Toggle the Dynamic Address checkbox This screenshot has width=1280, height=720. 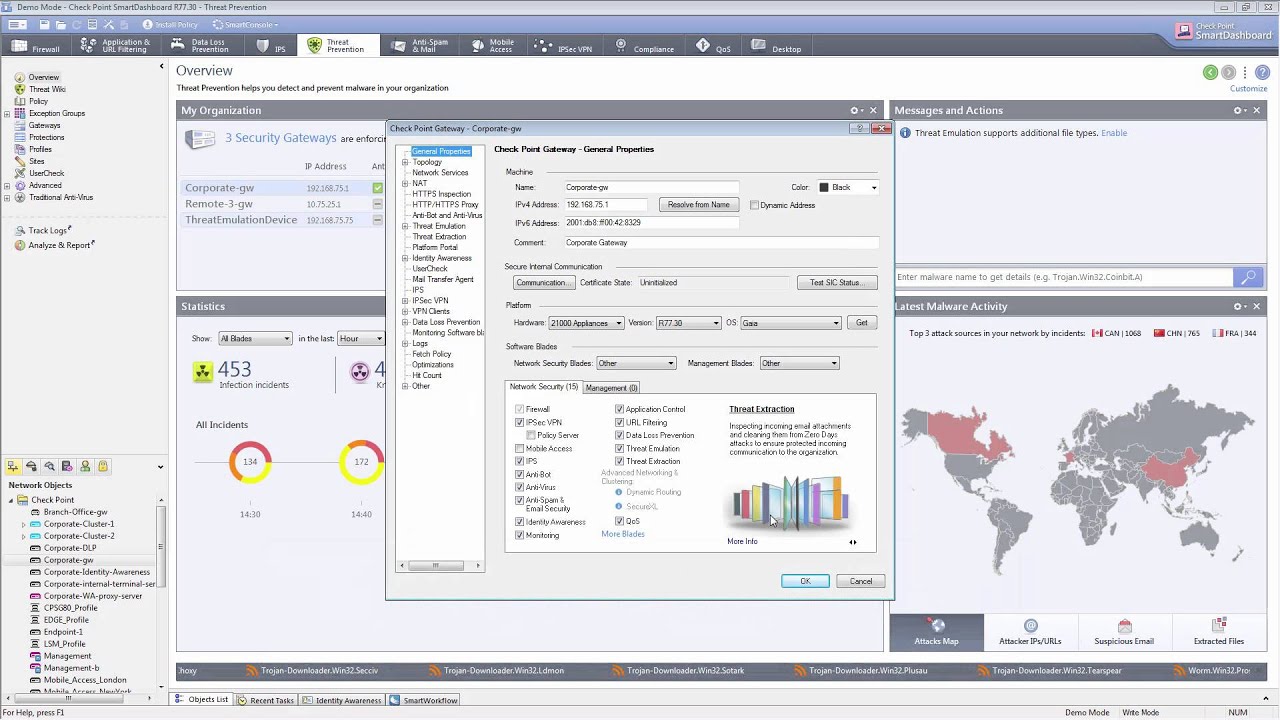click(x=754, y=205)
